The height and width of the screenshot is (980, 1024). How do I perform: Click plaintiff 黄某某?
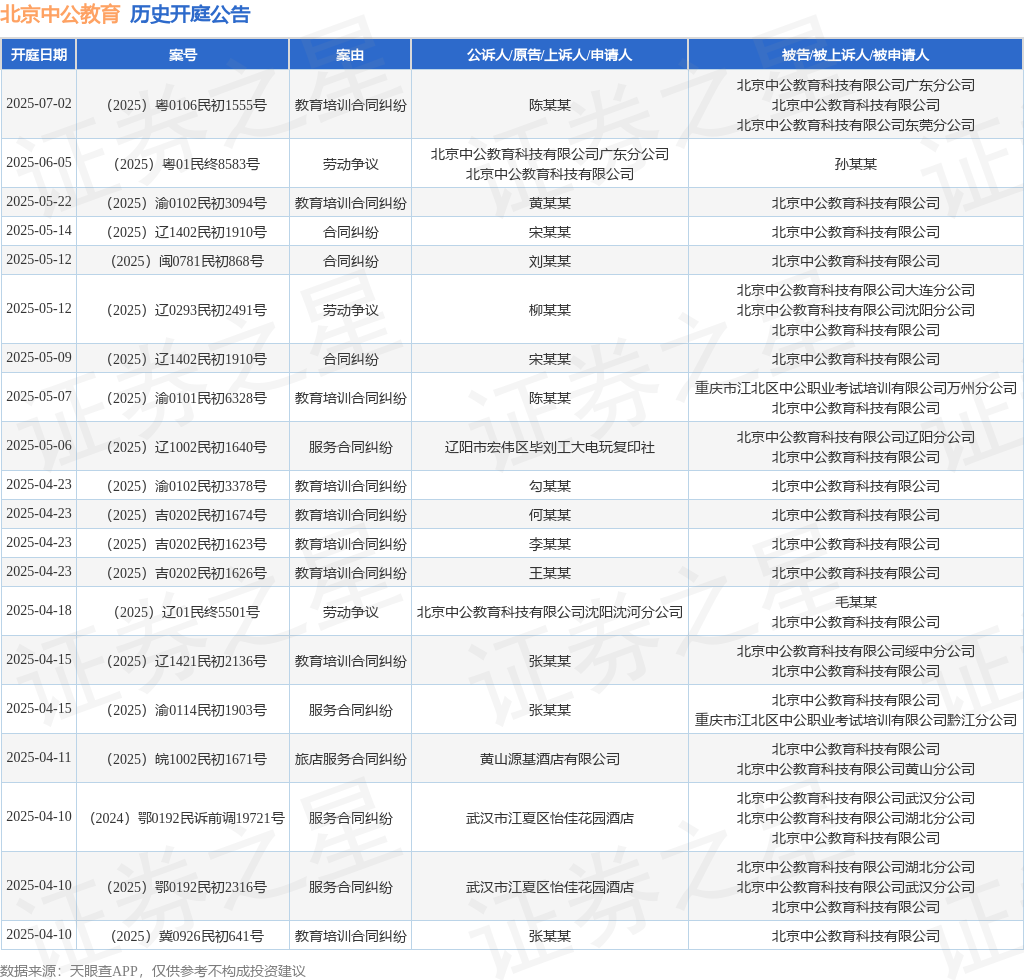(550, 203)
